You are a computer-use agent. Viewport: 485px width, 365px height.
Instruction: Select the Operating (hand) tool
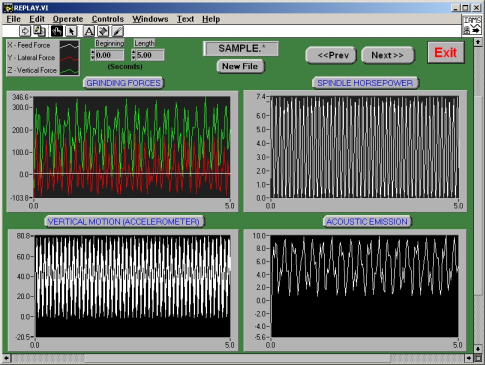tap(57, 31)
